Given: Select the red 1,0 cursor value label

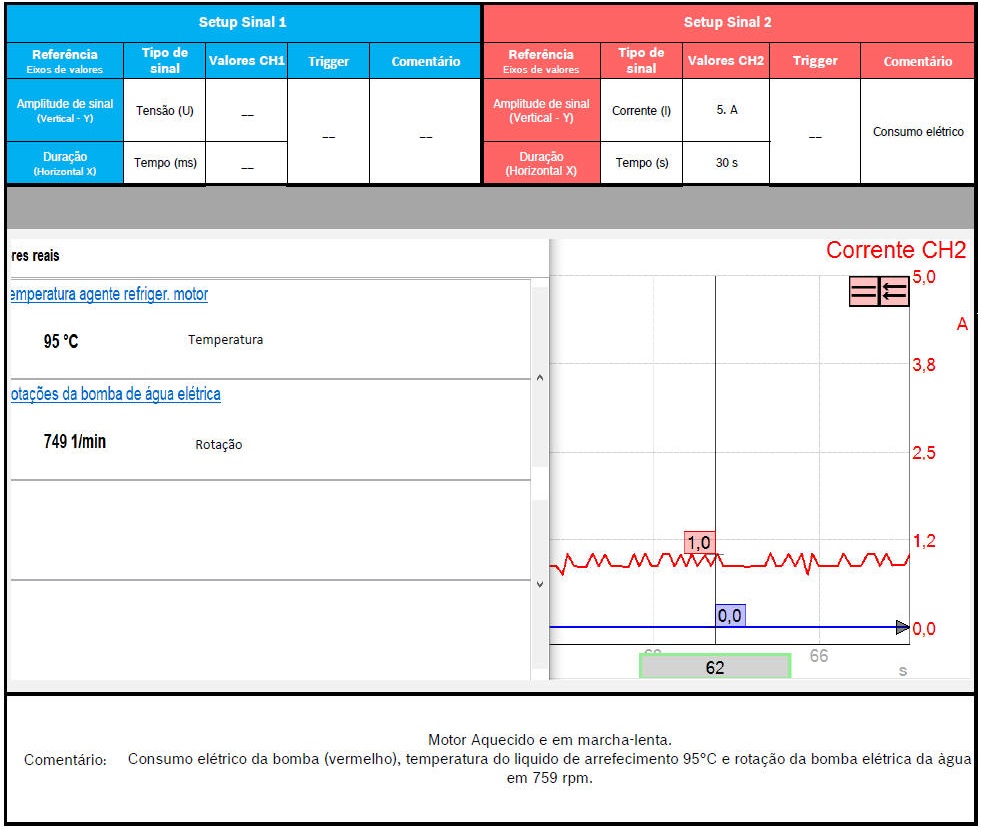Looking at the screenshot, I should (699, 542).
